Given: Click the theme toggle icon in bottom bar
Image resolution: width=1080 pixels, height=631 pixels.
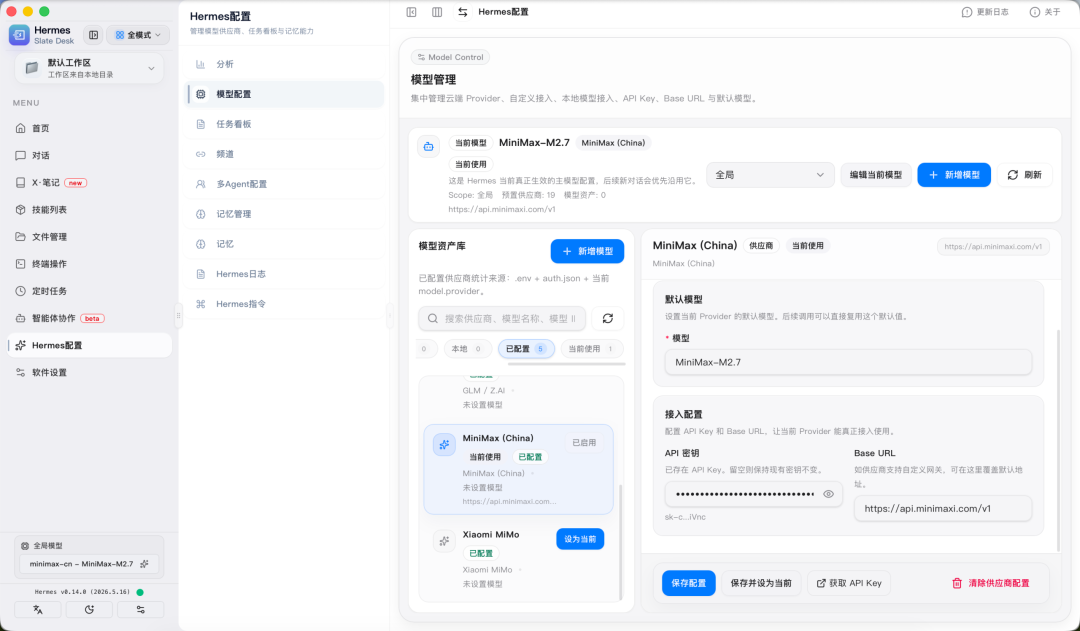Looking at the screenshot, I should (x=90, y=610).
